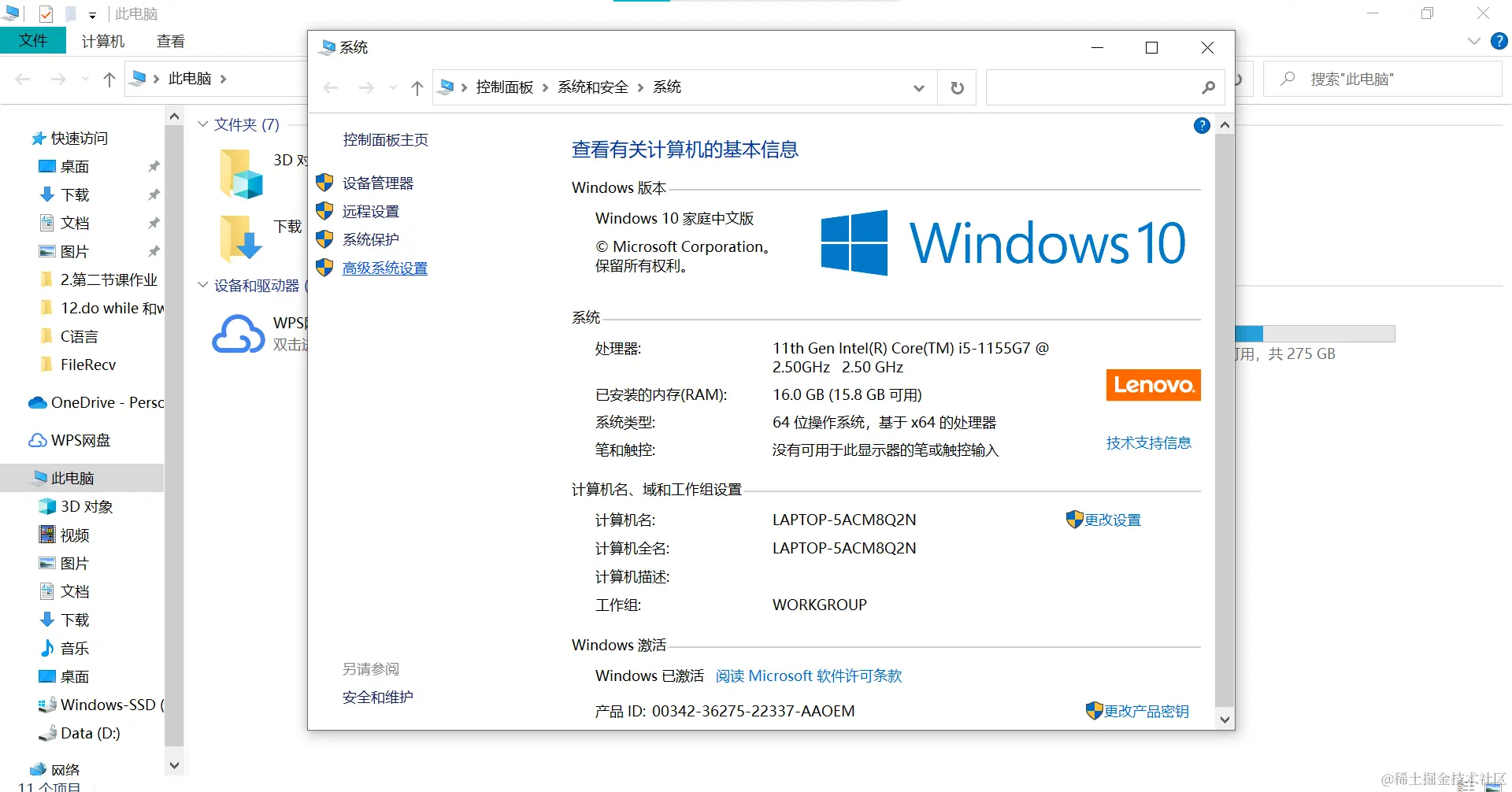Read the Microsoft Software License Terms link
Screen dimensions: 1512x792
tap(809, 676)
